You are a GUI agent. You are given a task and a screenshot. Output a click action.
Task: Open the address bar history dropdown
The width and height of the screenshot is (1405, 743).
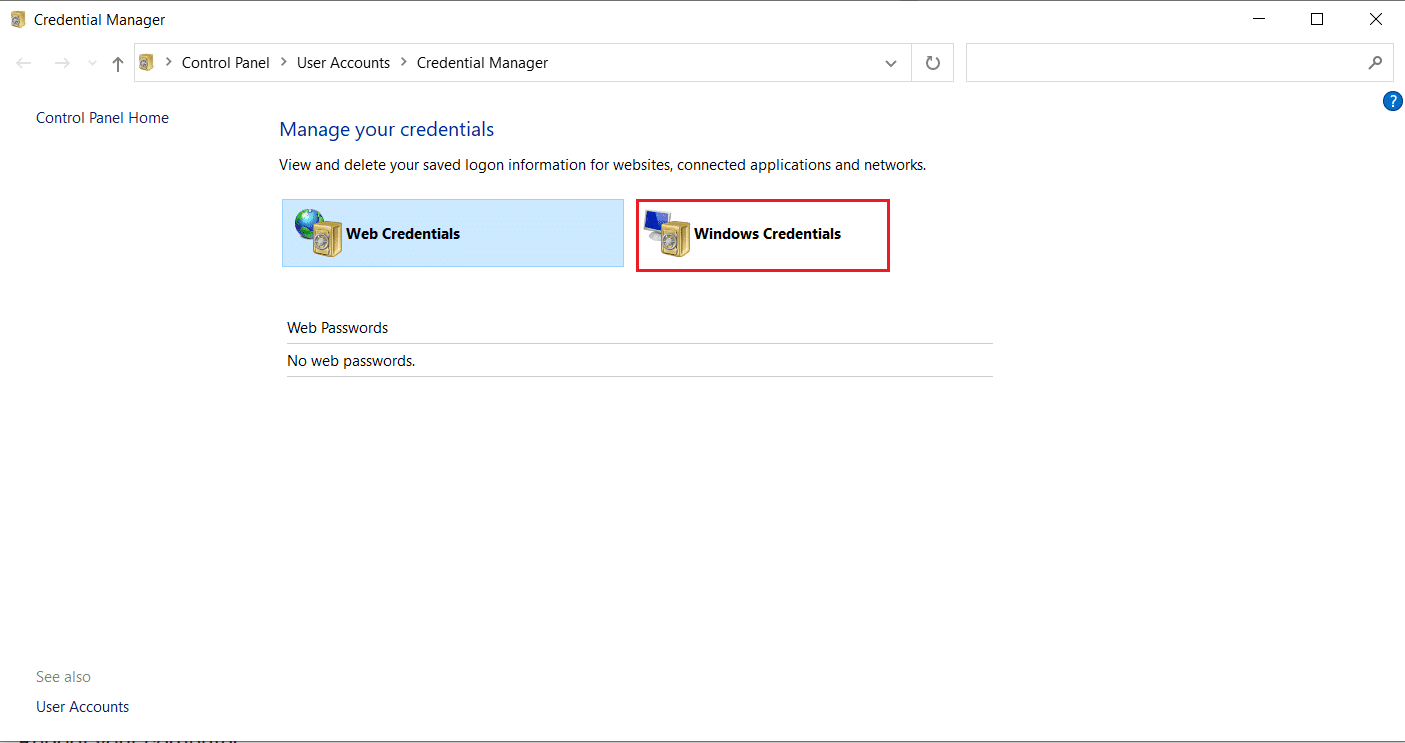[x=890, y=62]
